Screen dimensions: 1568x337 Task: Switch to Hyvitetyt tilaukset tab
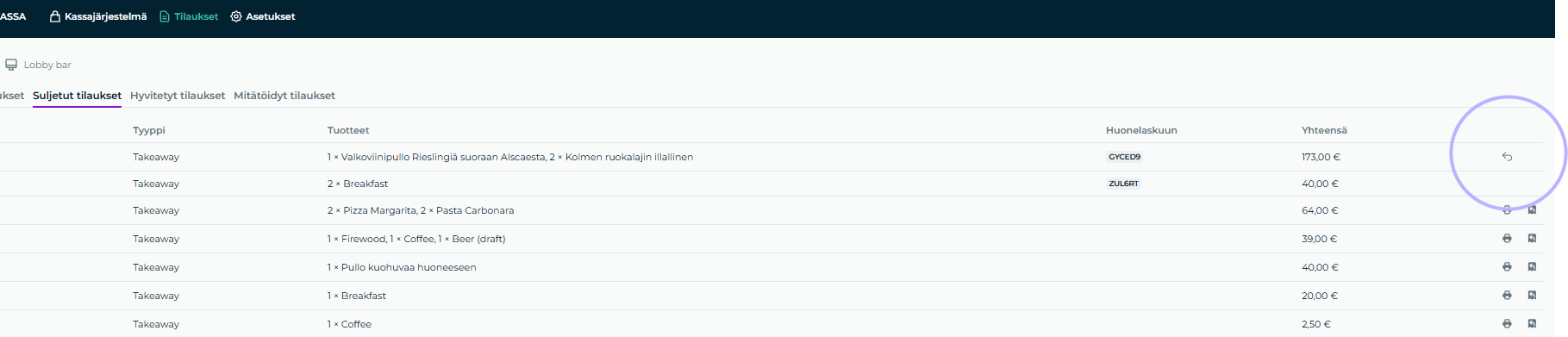pyautogui.click(x=178, y=96)
